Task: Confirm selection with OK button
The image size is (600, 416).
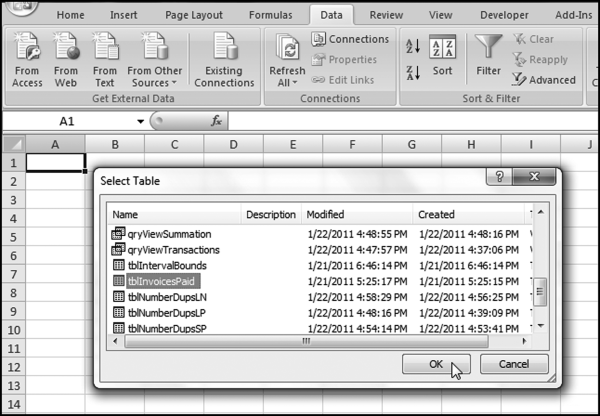Action: click(436, 364)
